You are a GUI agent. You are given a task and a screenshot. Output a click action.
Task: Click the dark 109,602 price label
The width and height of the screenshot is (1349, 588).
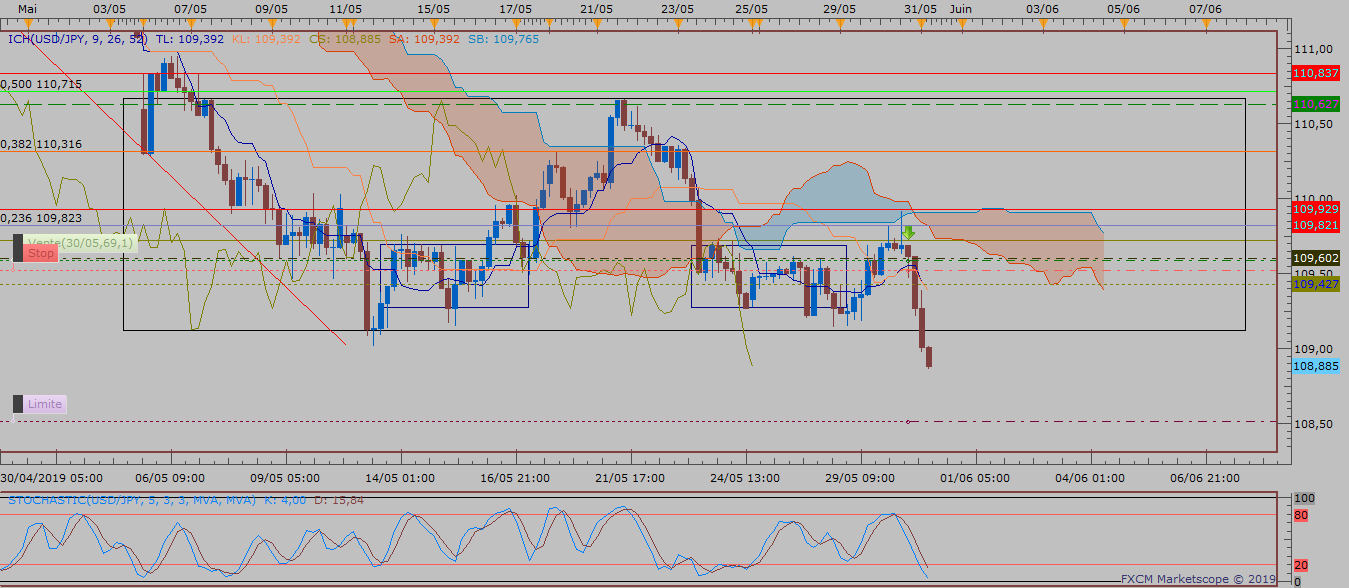tap(1315, 258)
